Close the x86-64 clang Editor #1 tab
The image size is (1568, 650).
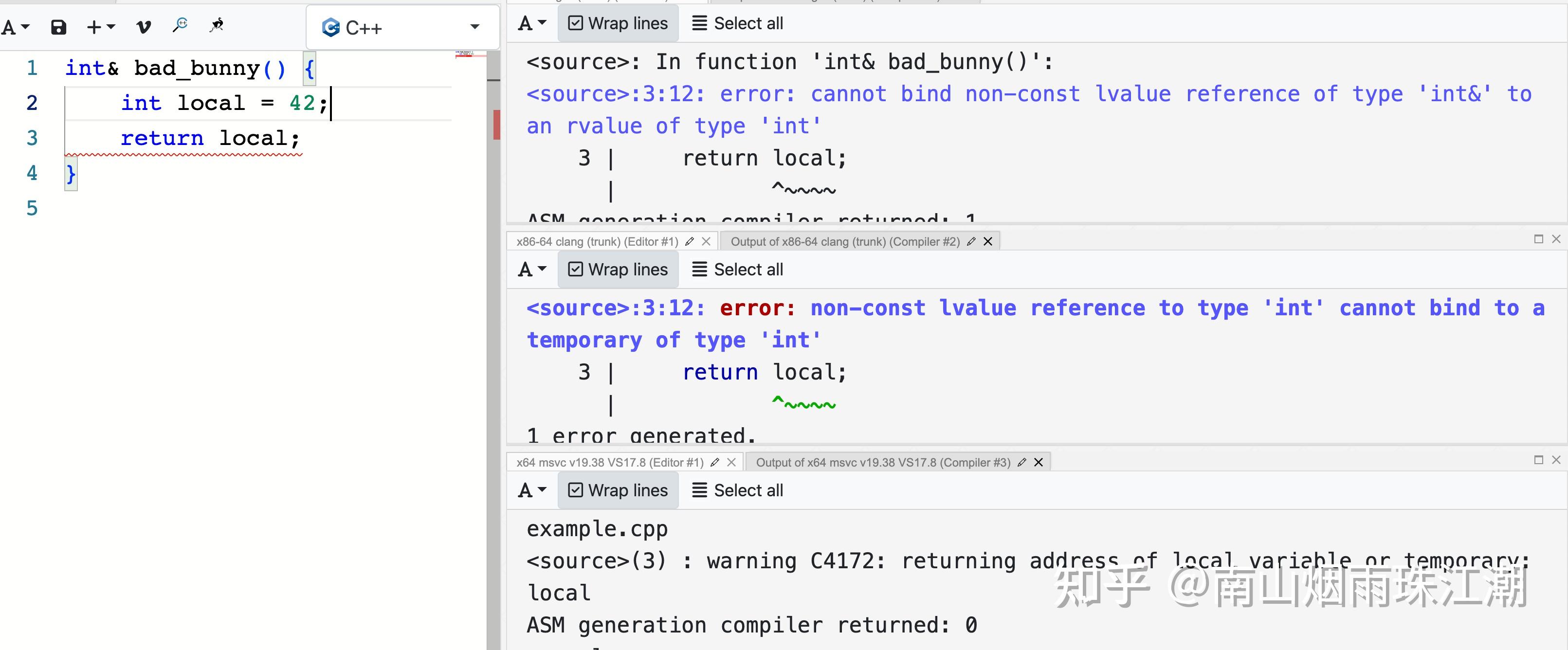[706, 242]
